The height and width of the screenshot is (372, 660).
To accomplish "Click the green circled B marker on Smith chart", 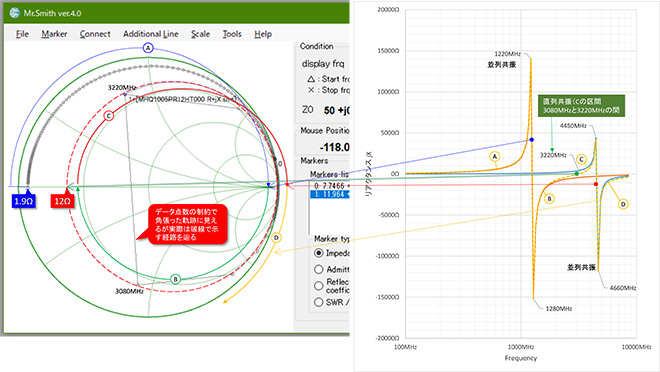I will click(176, 279).
